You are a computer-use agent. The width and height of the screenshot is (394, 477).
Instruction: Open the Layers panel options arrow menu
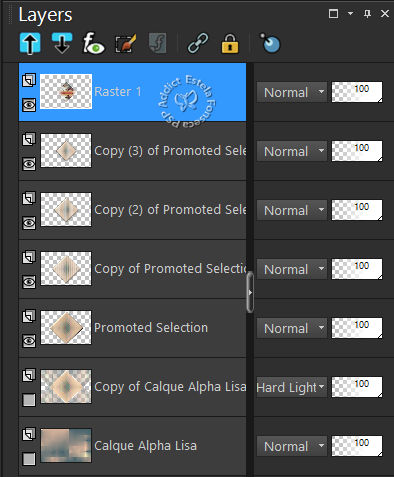350,13
